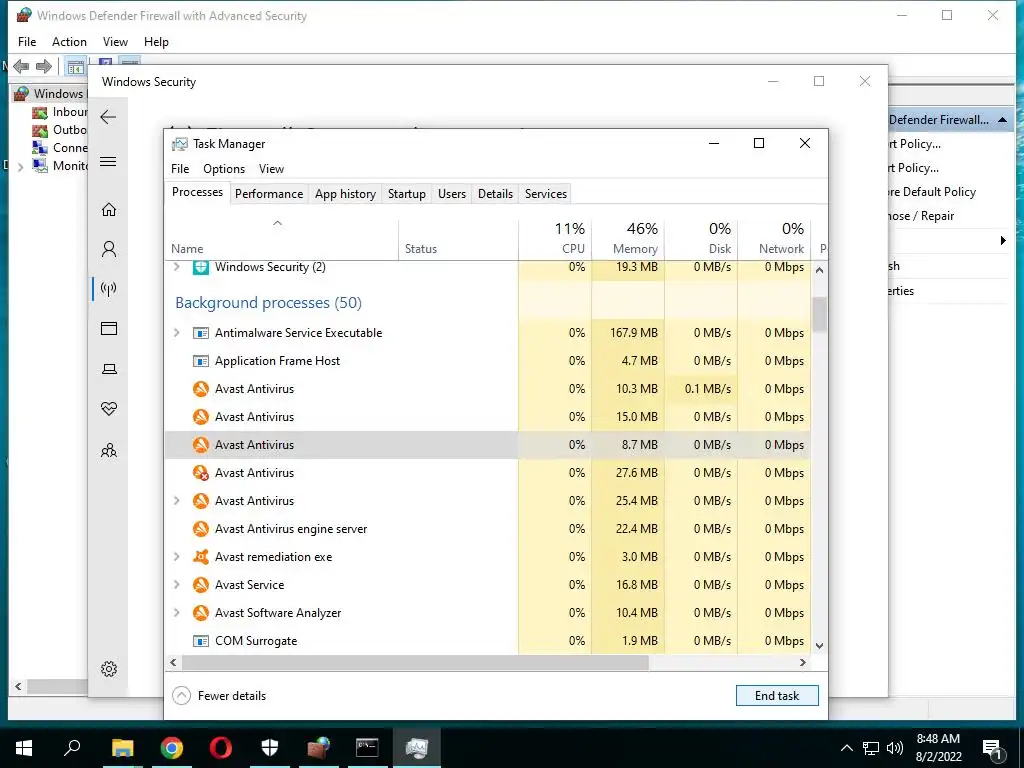1024x768 pixels.
Task: Sort processes by Memory column
Action: 628,238
